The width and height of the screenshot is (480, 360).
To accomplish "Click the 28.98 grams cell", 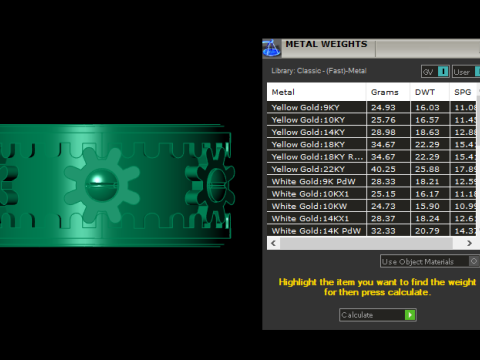I will [388, 132].
